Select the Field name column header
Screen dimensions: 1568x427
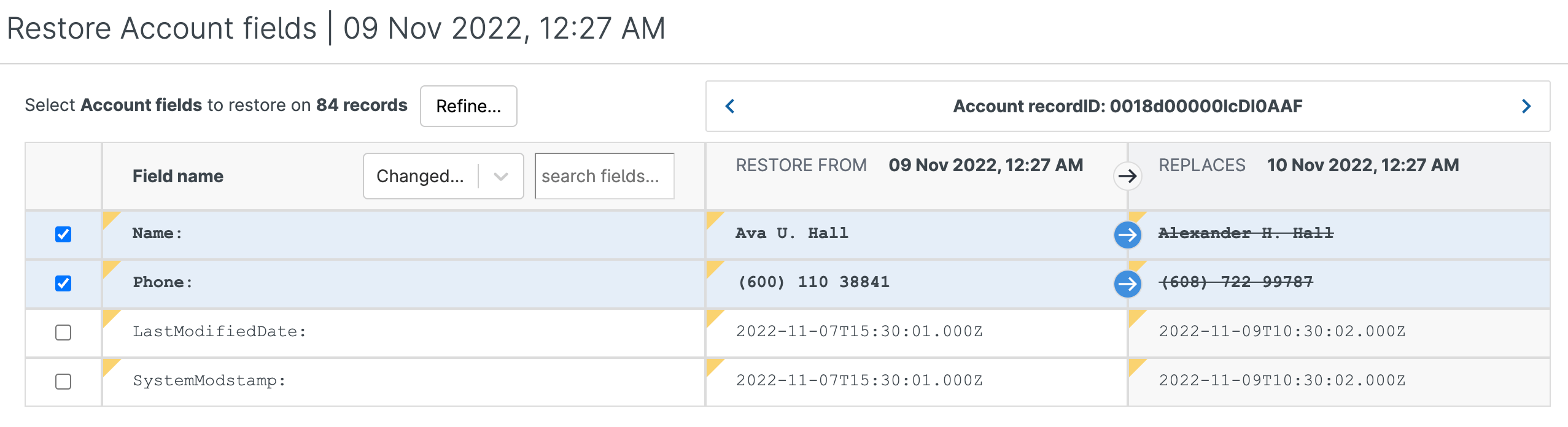(x=178, y=177)
